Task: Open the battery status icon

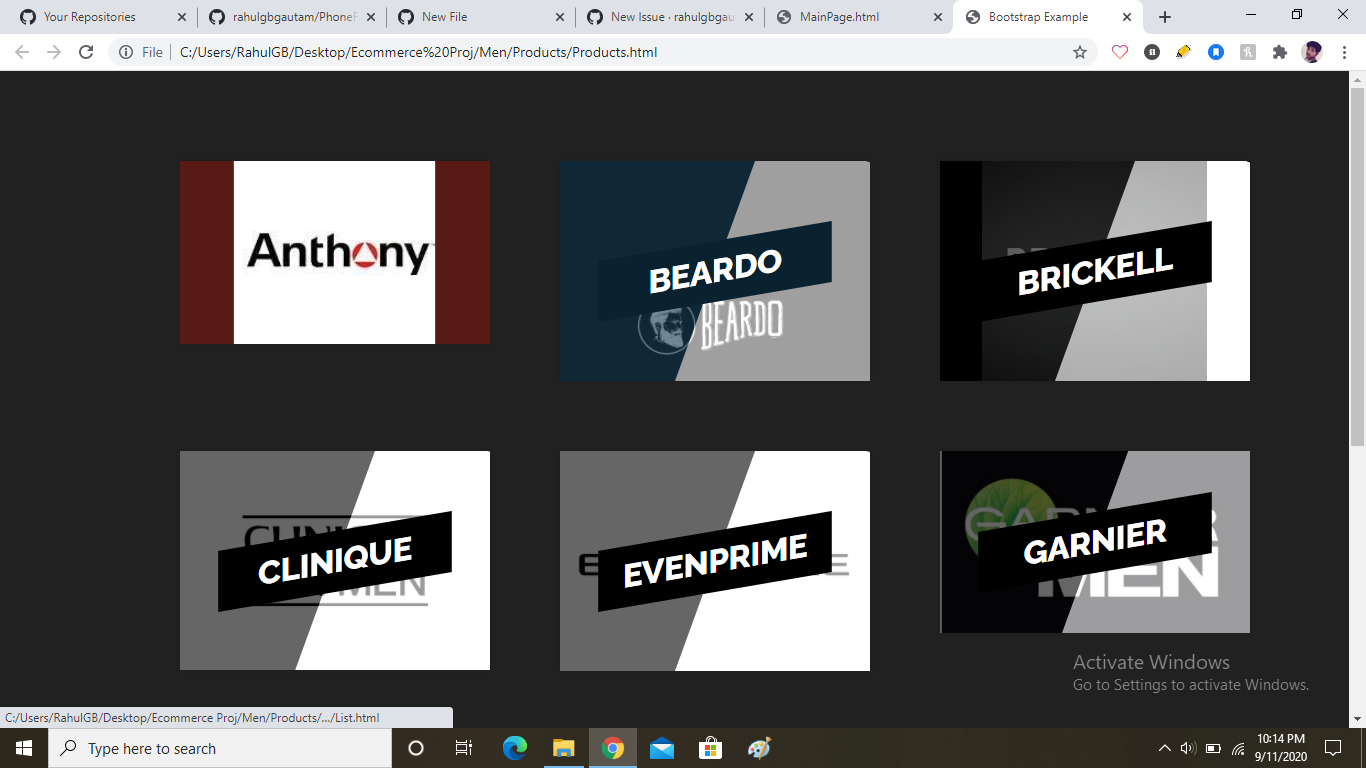Action: tap(1213, 748)
